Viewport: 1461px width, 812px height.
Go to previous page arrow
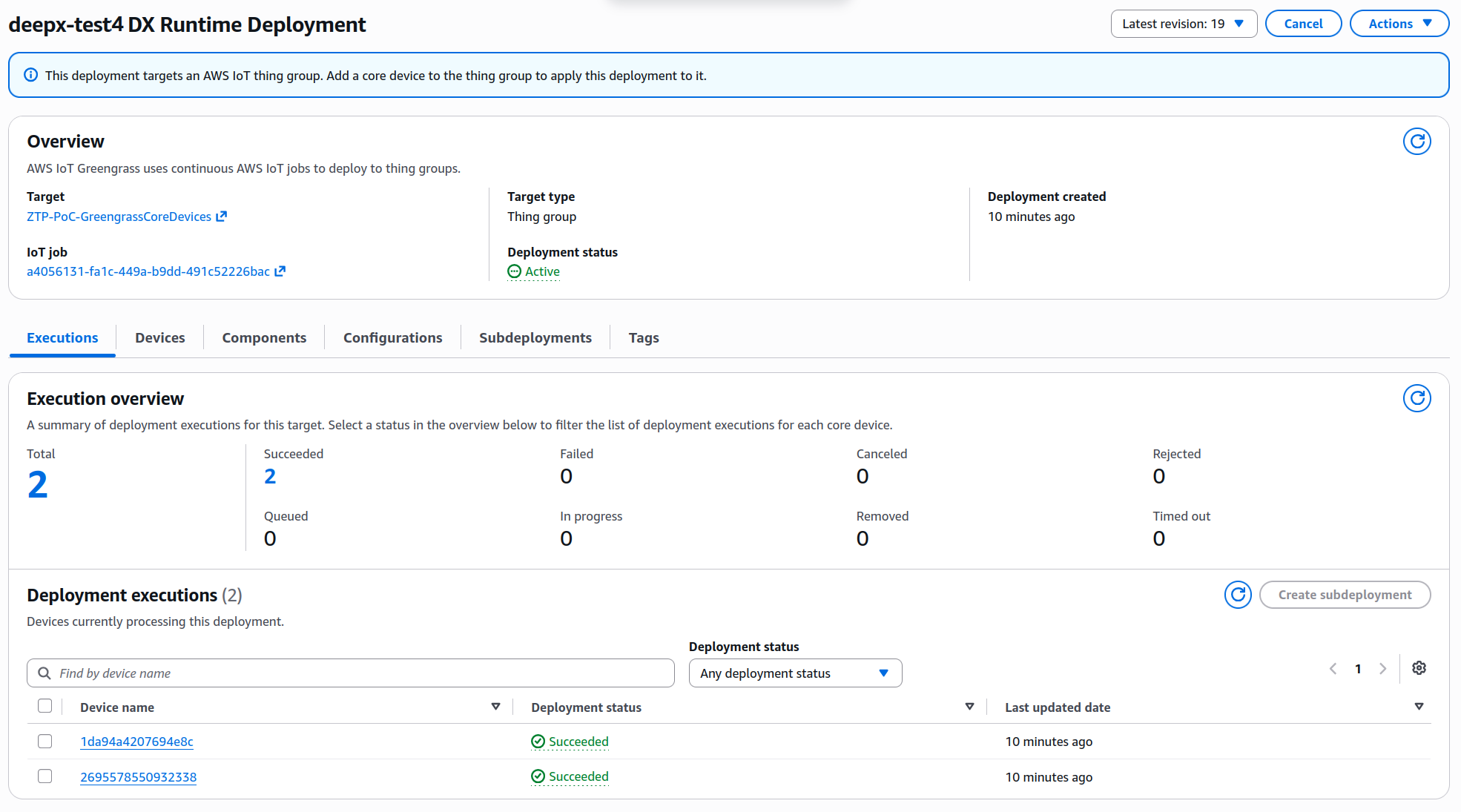(1333, 669)
